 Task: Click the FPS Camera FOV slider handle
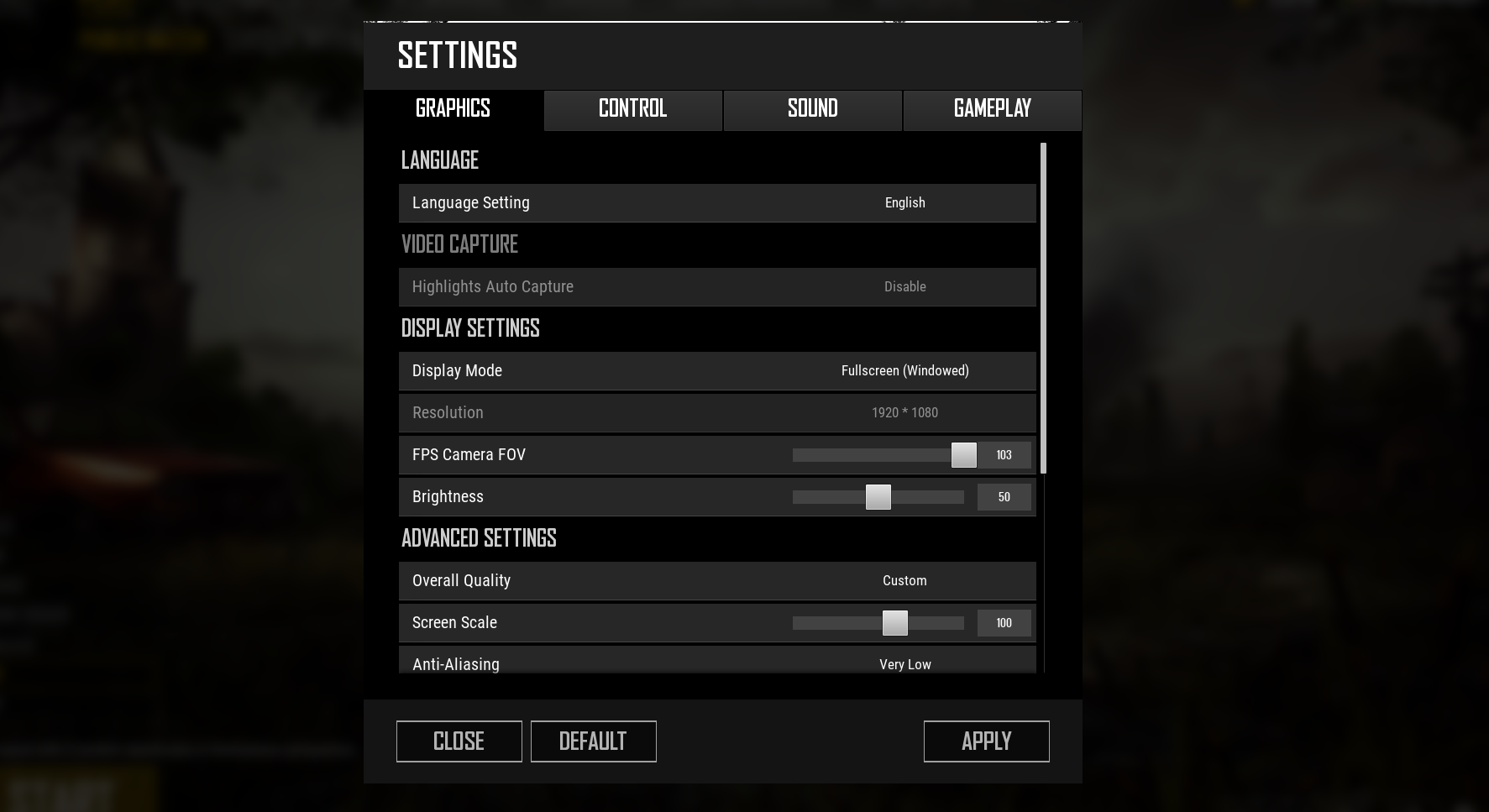pos(963,455)
